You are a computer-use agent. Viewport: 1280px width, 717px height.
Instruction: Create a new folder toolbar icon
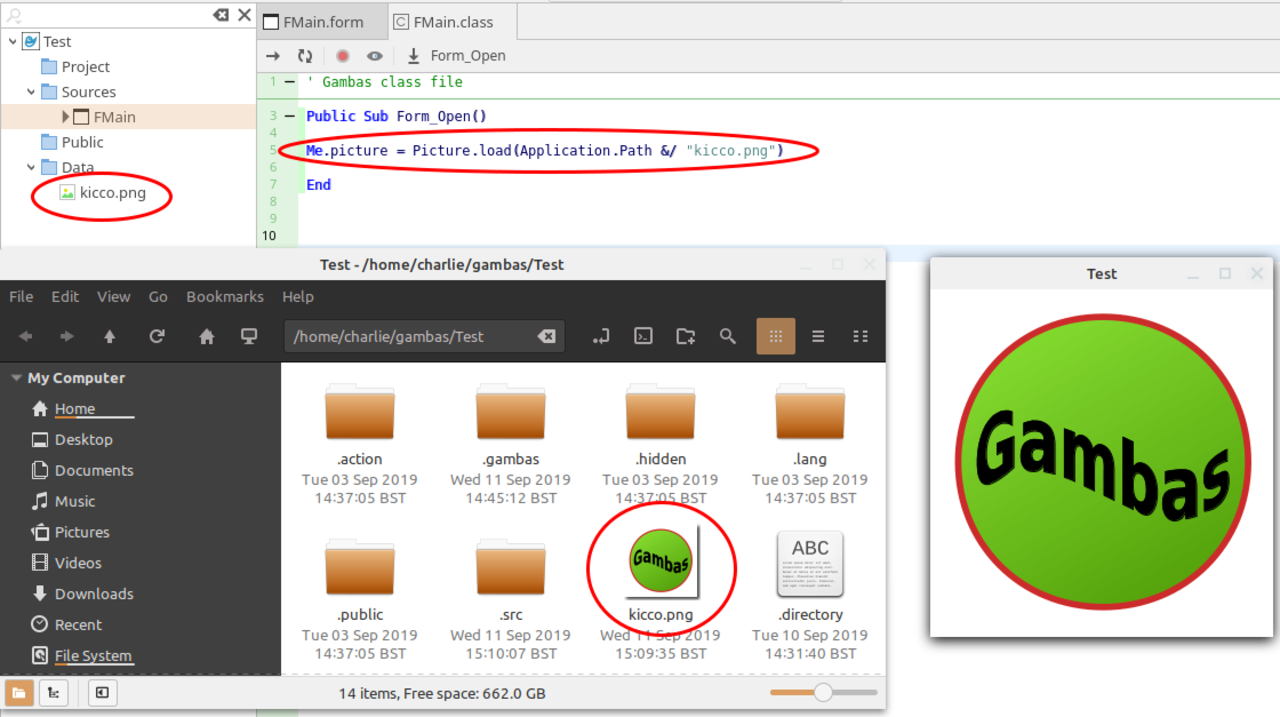click(x=686, y=337)
